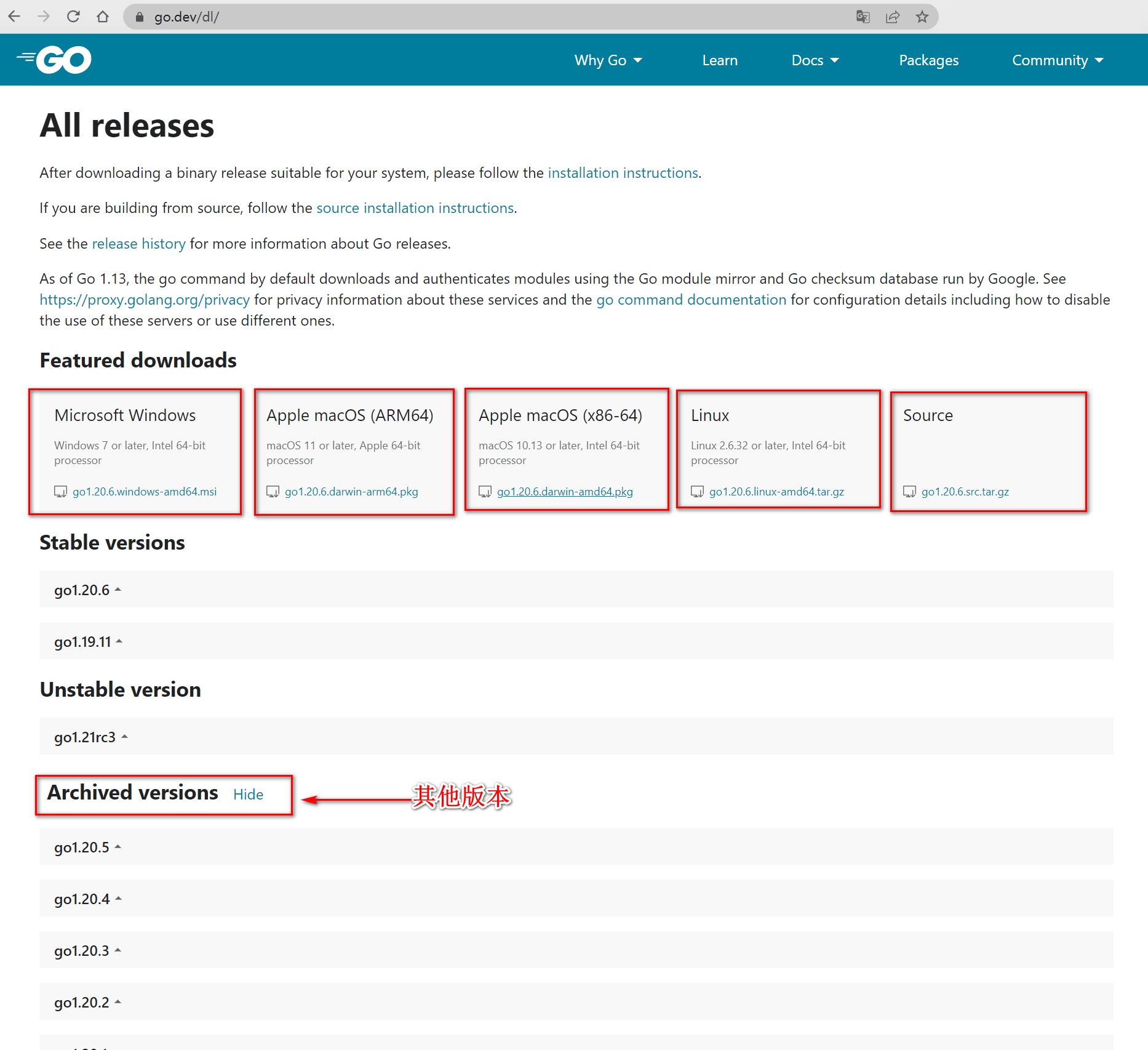1148x1050 pixels.
Task: Bookmark this page with the star icon
Action: click(x=922, y=17)
